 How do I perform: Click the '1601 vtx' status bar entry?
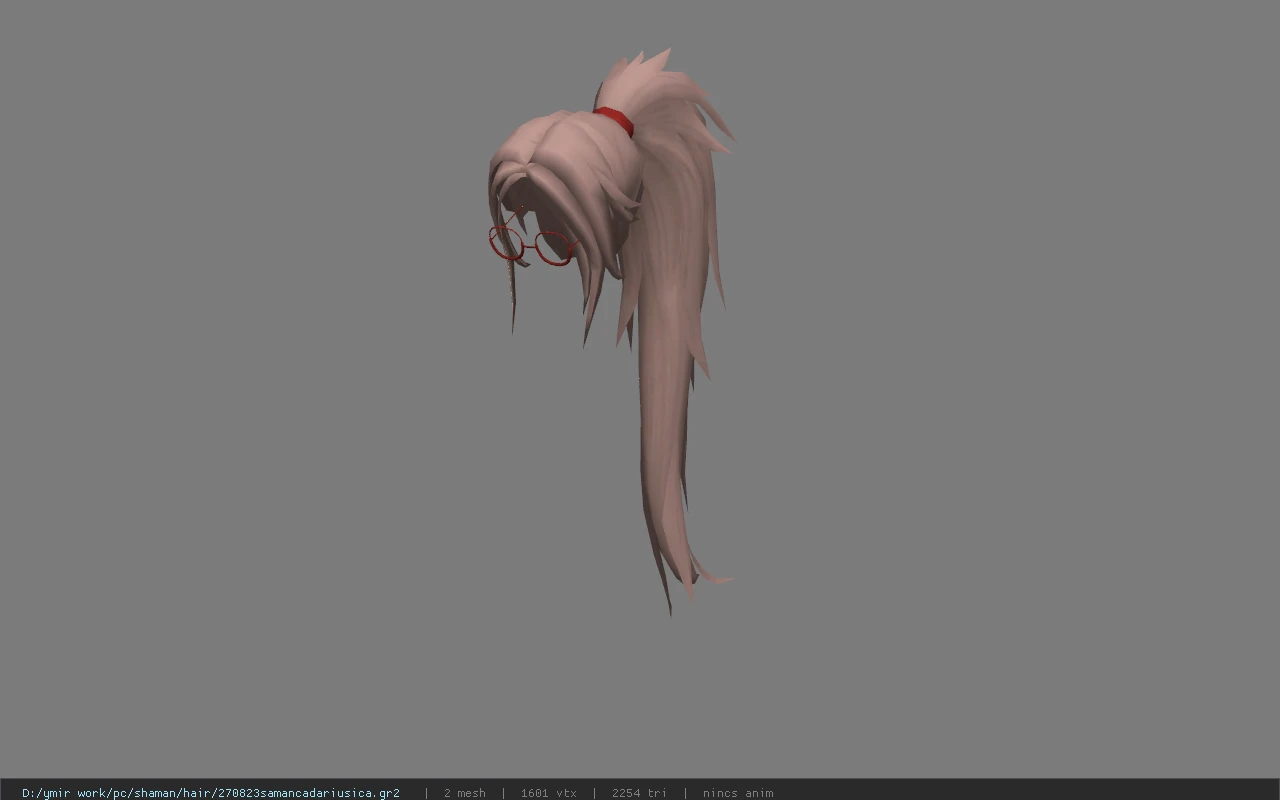pos(548,793)
